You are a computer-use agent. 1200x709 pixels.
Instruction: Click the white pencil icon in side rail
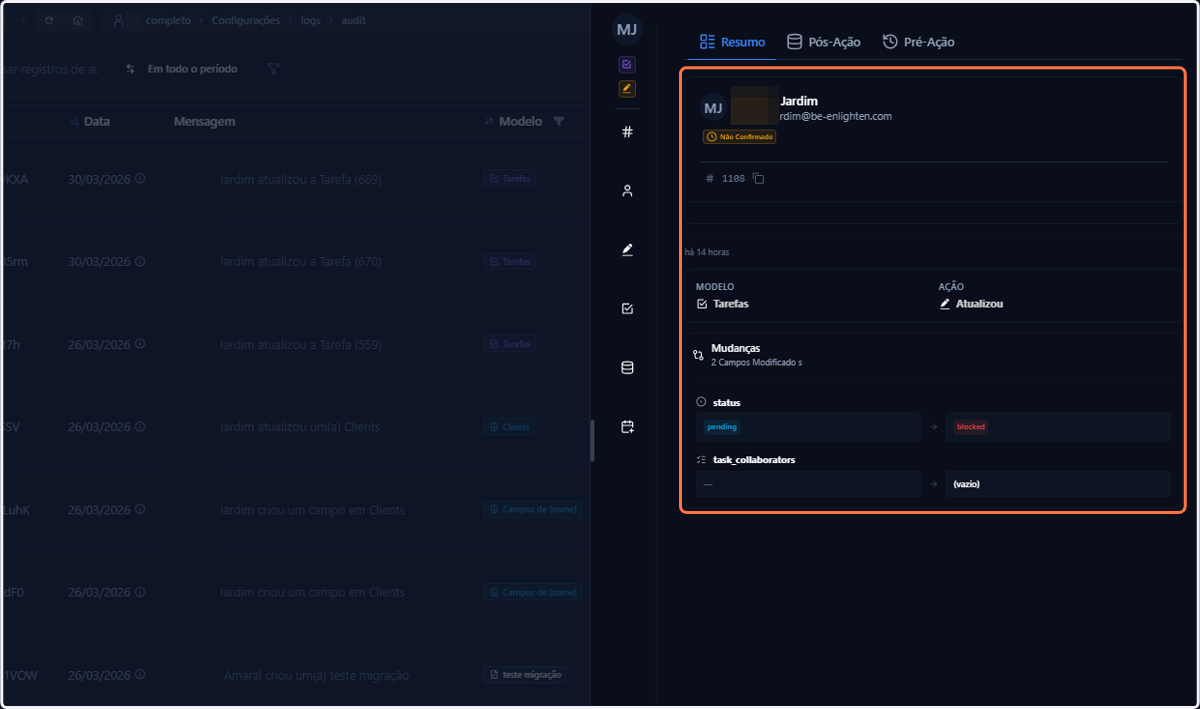627,249
